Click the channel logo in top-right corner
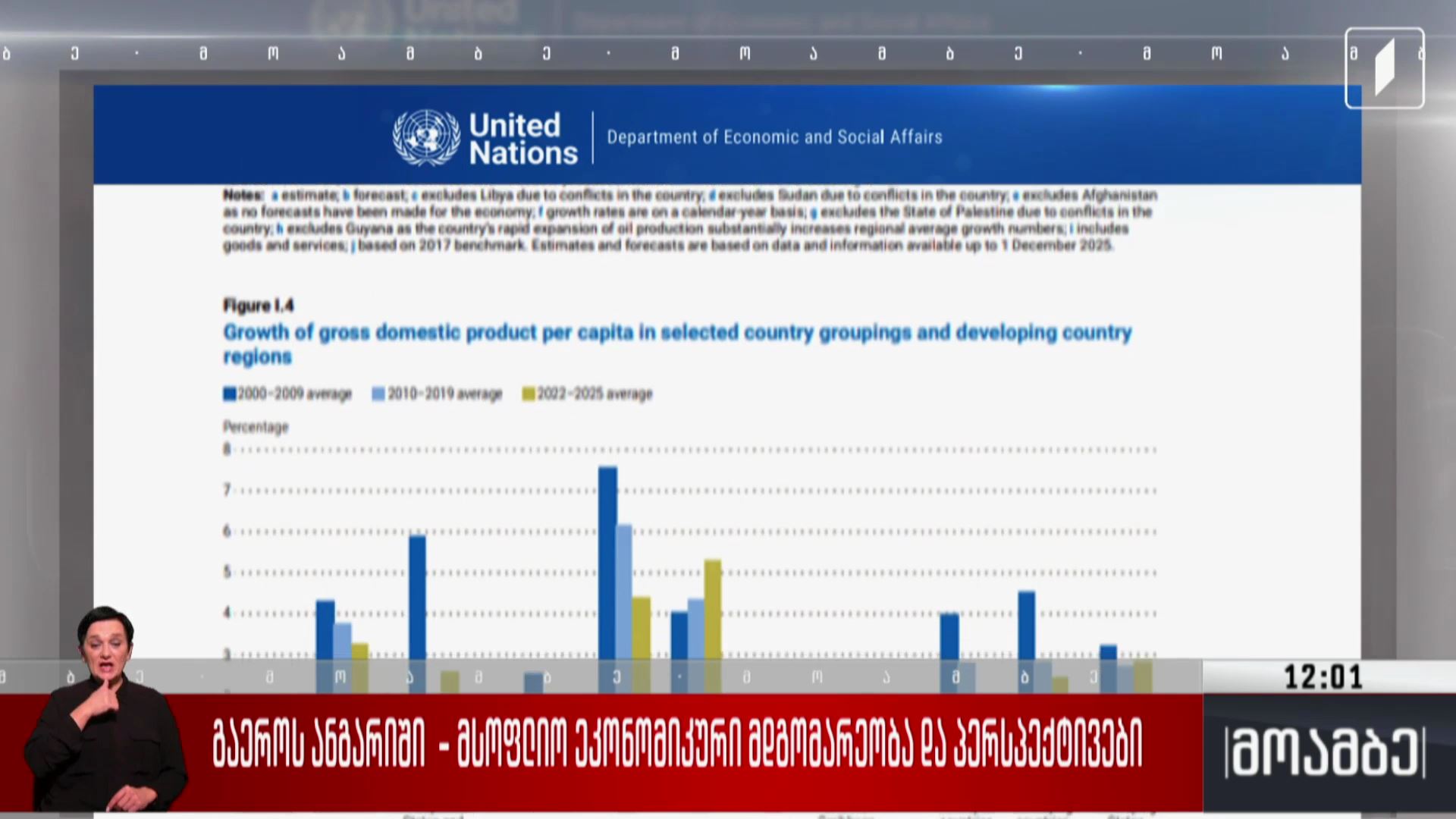Image resolution: width=1456 pixels, height=819 pixels. [1385, 68]
